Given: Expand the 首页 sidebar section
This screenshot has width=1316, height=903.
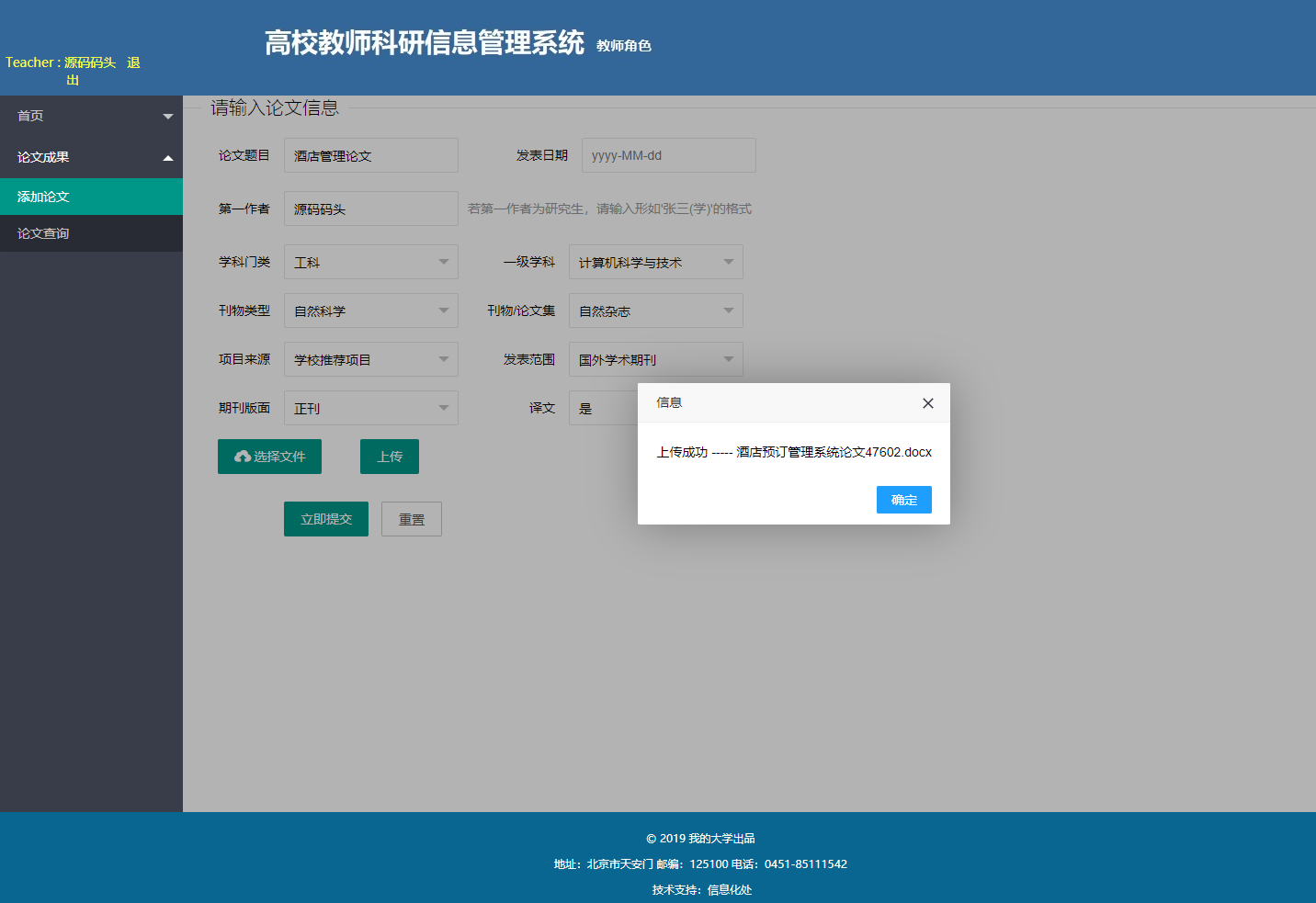Looking at the screenshot, I should click(x=92, y=116).
